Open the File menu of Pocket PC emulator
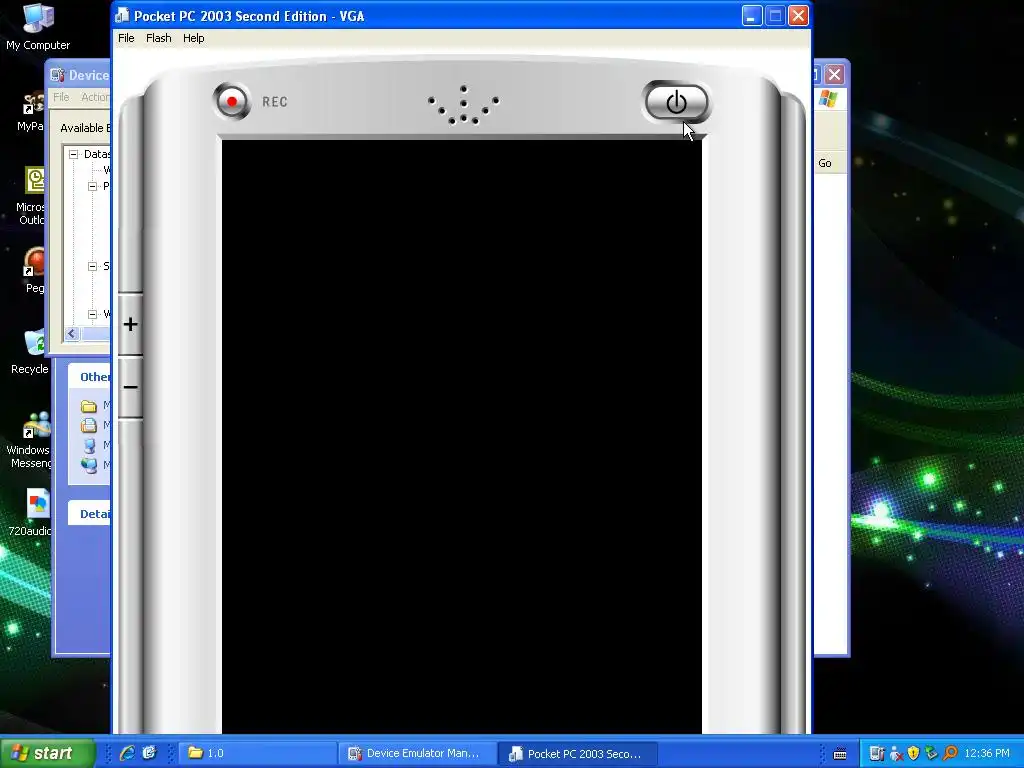The height and width of the screenshot is (768, 1024). pos(126,38)
